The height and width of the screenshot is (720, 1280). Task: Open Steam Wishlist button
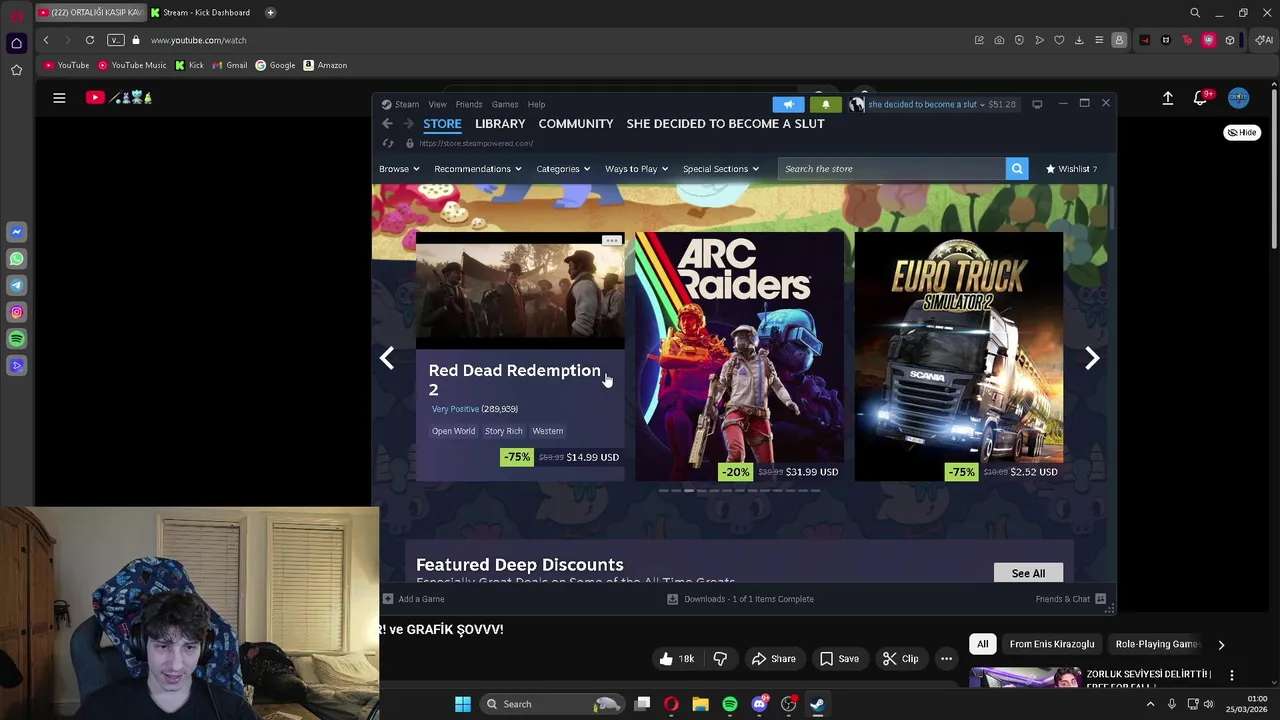click(1071, 169)
